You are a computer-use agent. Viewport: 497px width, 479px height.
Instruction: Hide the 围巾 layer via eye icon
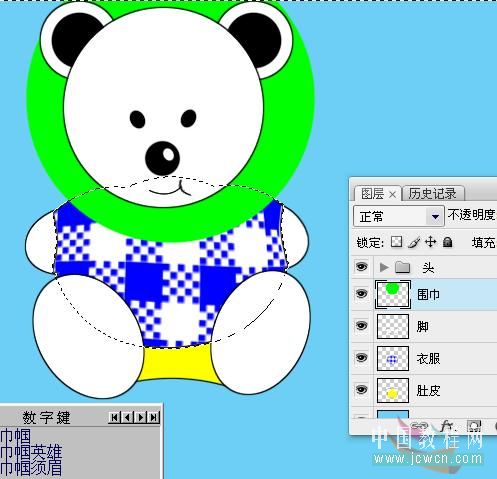(361, 294)
